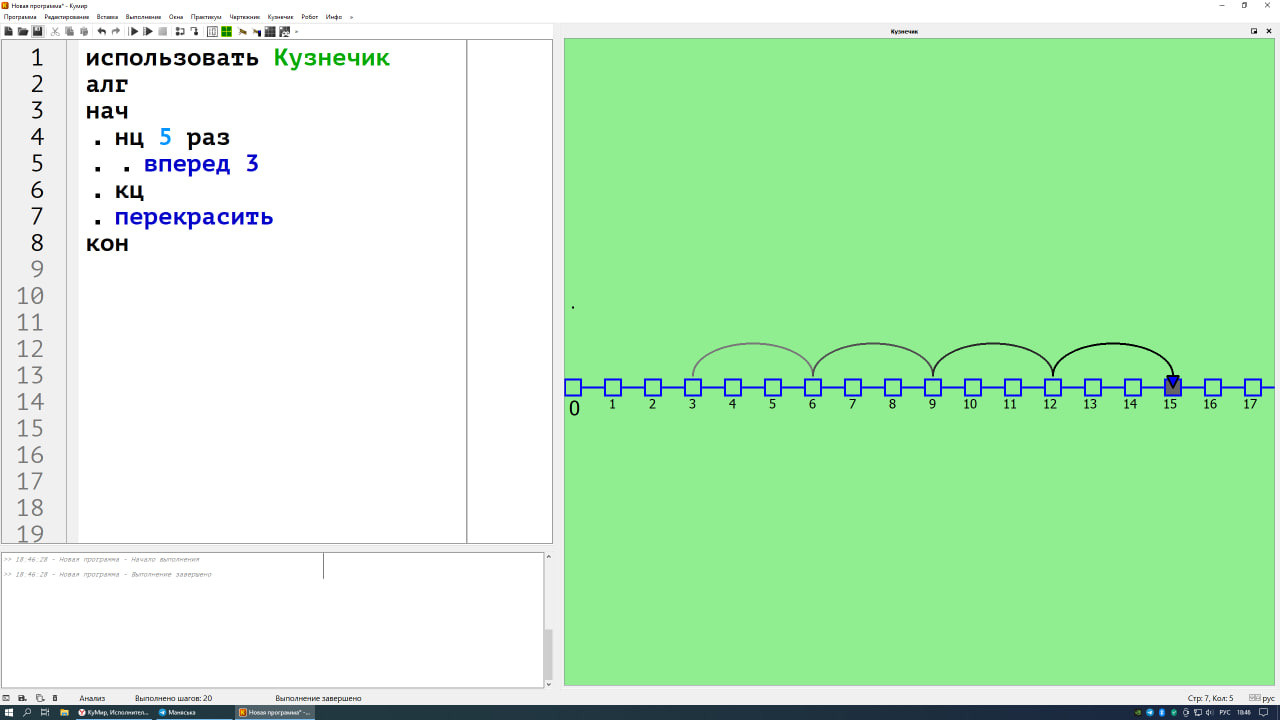The width and height of the screenshot is (1280, 720).
Task: Click the New file icon in toolbar
Action: pyautogui.click(x=9, y=32)
